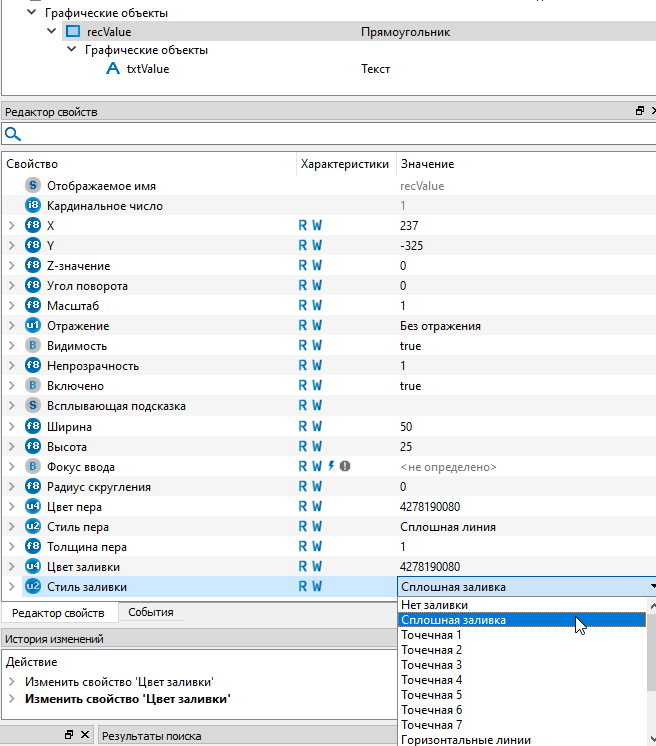Expand the X property row
656x746 pixels.
[x=11, y=226]
